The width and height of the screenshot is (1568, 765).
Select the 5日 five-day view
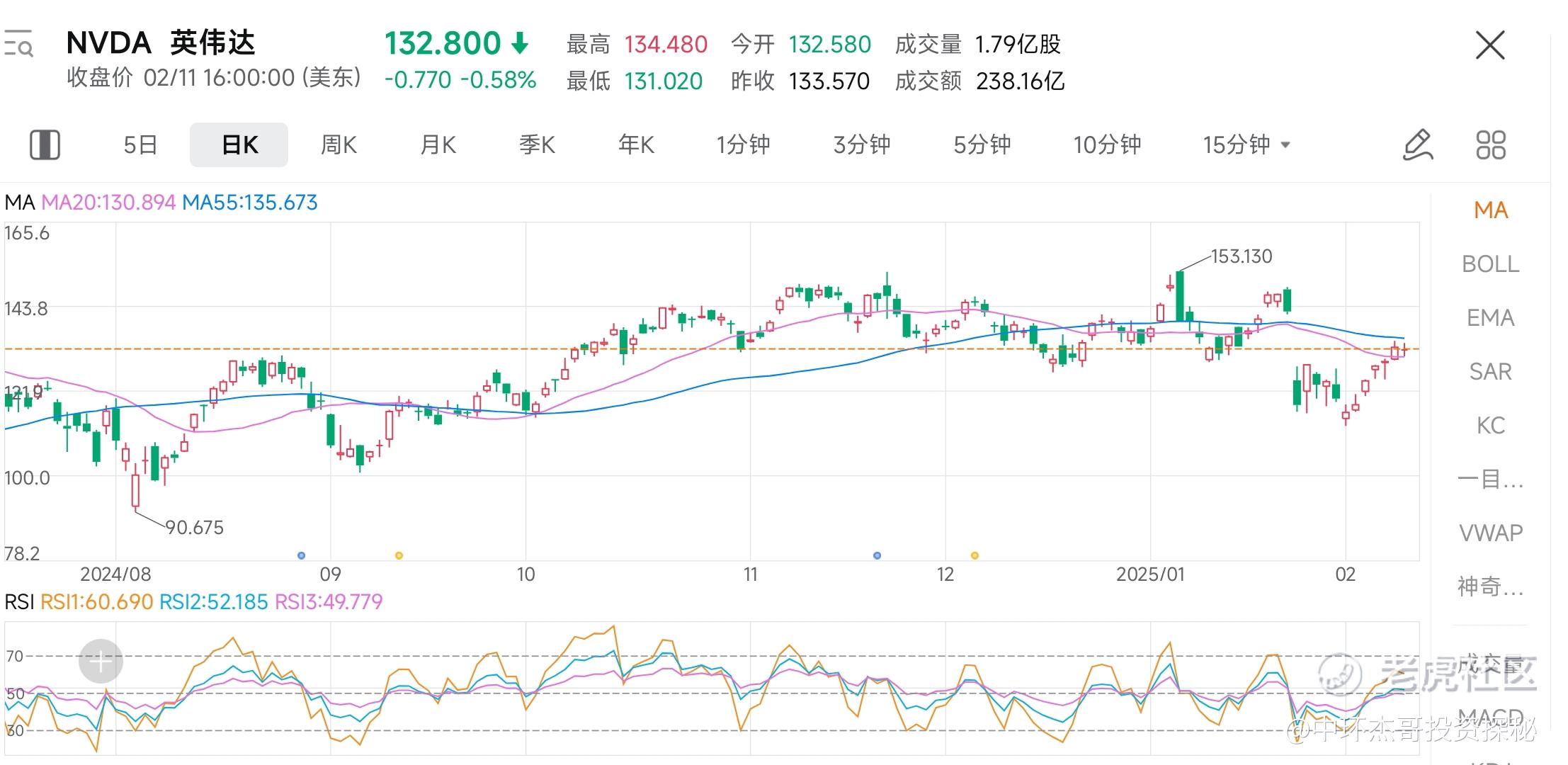pyautogui.click(x=140, y=144)
